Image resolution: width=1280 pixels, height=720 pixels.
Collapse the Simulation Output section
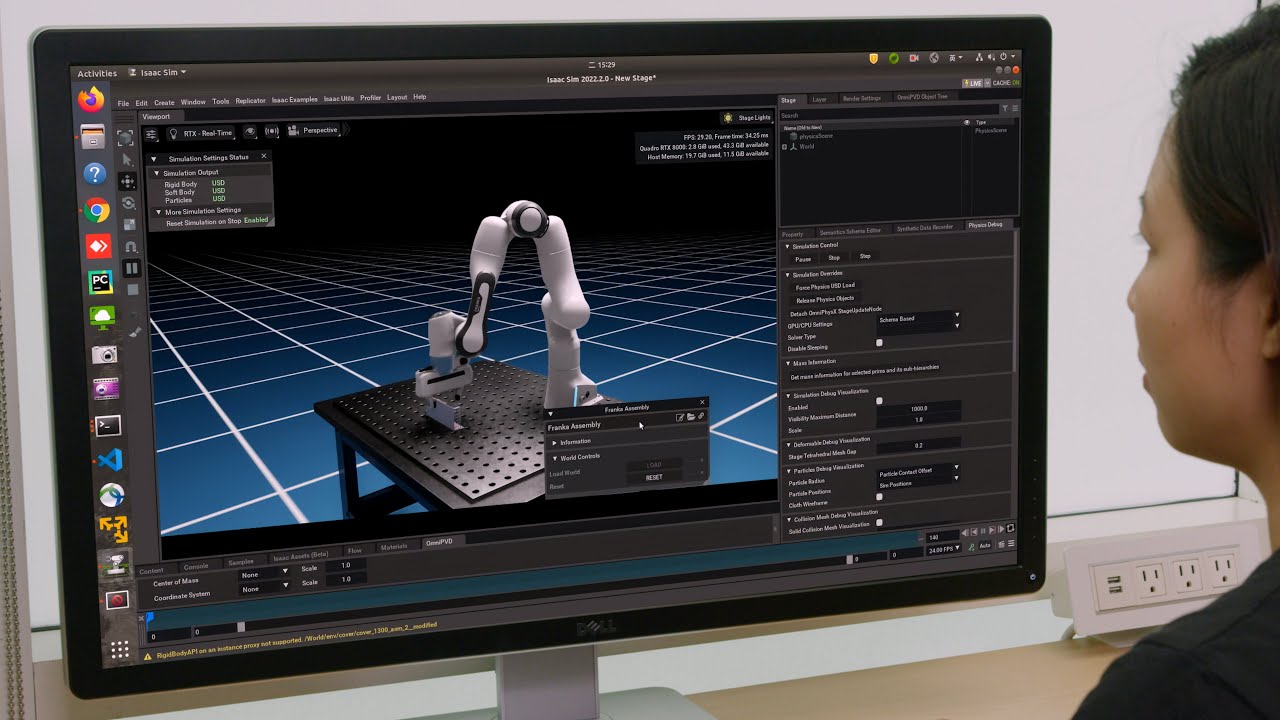tap(156, 173)
